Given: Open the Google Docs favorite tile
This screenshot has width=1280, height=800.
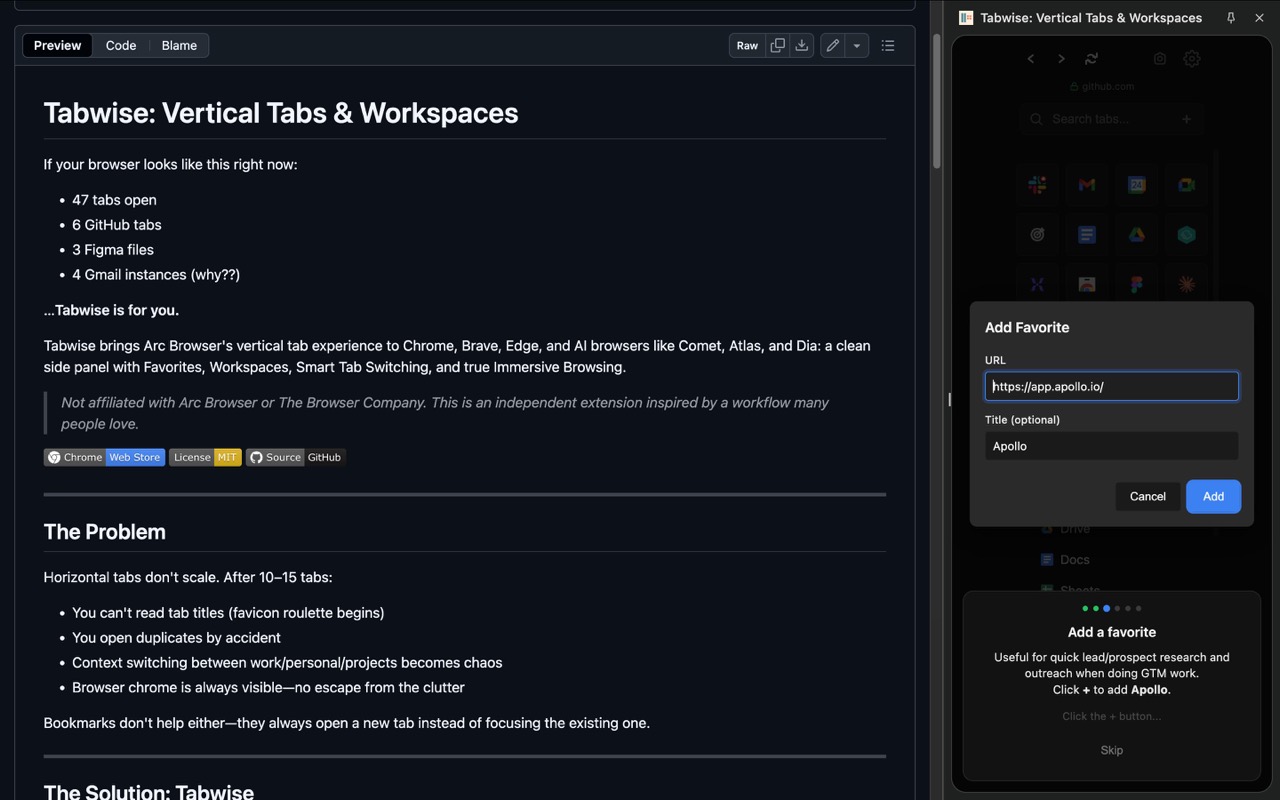Looking at the screenshot, I should tap(1087, 235).
